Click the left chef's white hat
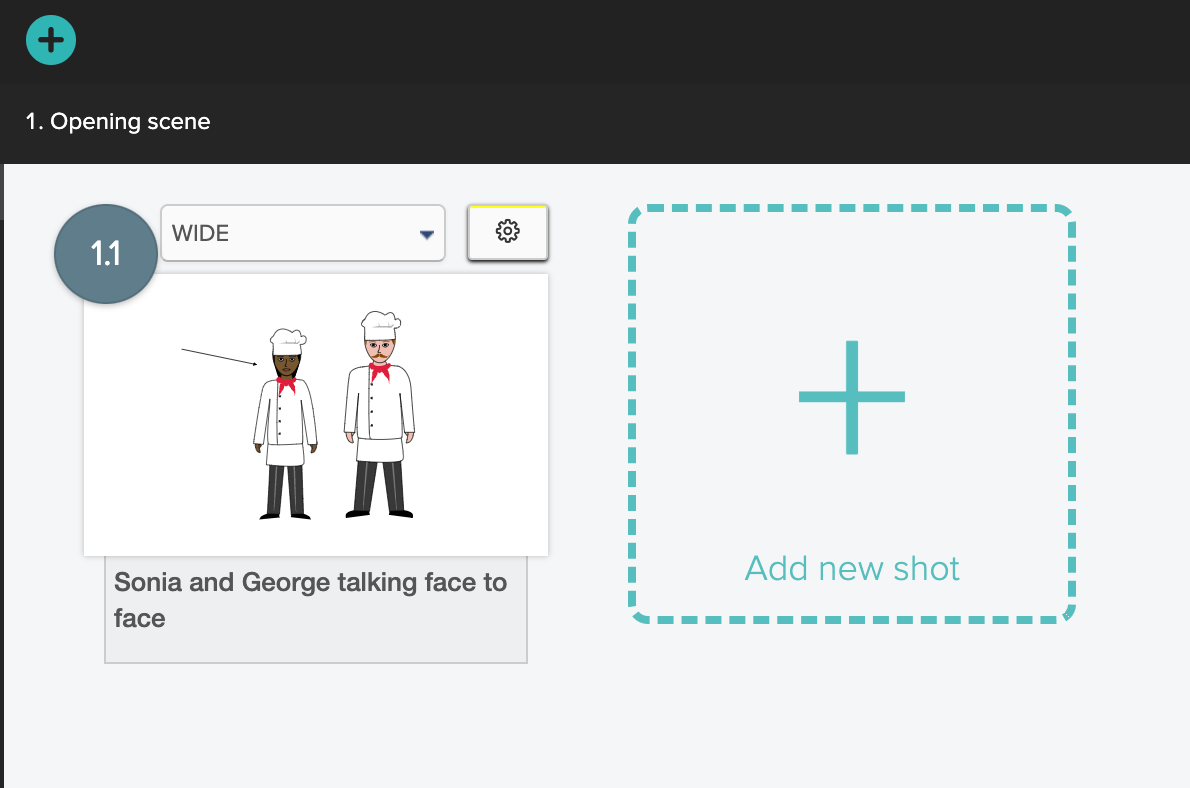Viewport: 1190px width, 788px height. tap(286, 340)
